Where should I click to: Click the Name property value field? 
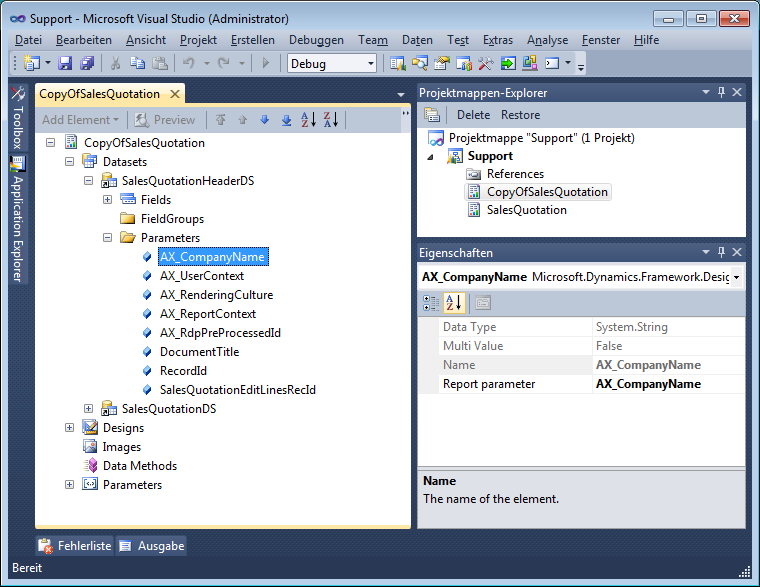(x=668, y=365)
